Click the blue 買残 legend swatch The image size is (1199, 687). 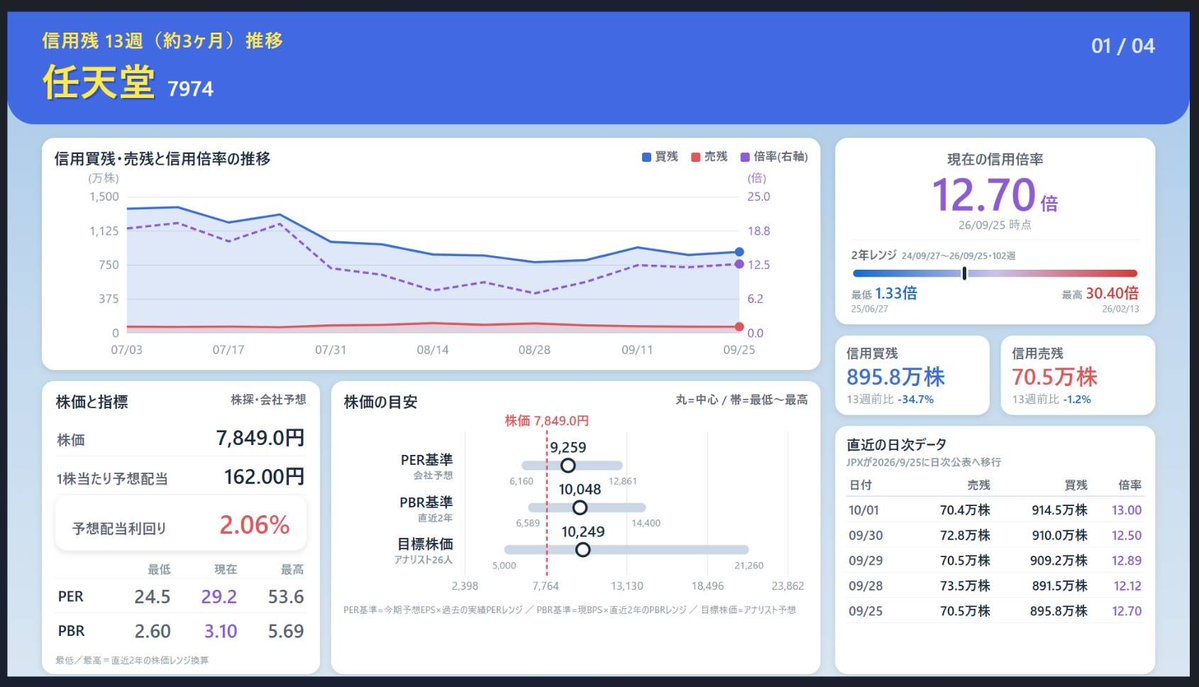point(646,157)
